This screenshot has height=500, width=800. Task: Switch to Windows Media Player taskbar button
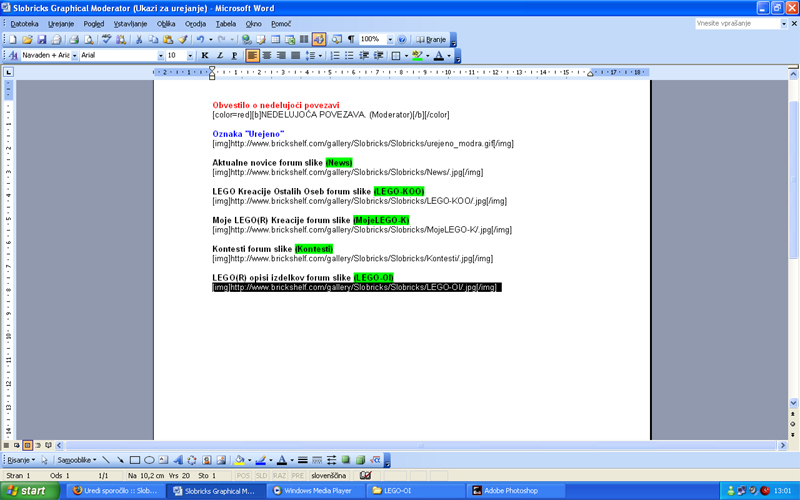[316, 490]
